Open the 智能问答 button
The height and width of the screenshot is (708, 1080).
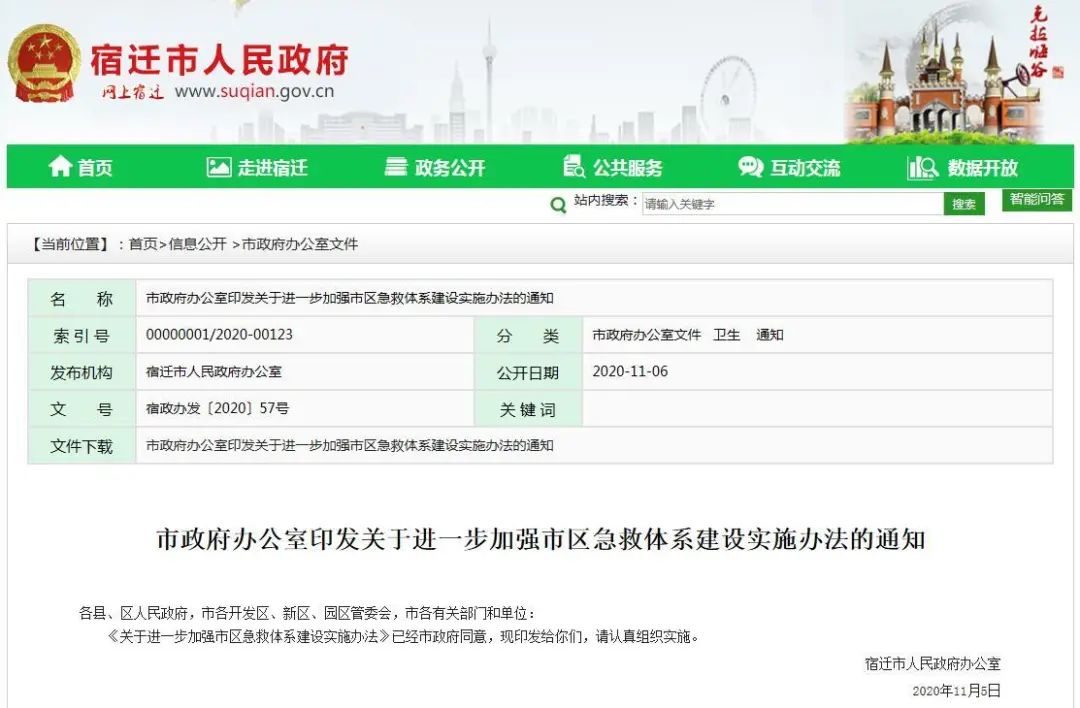pyautogui.click(x=1037, y=200)
